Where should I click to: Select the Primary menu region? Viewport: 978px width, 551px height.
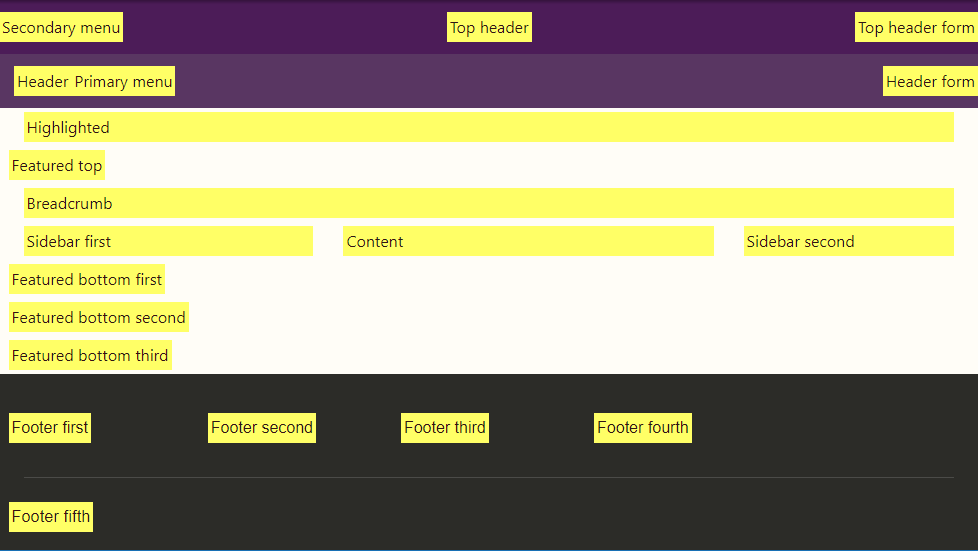123,81
